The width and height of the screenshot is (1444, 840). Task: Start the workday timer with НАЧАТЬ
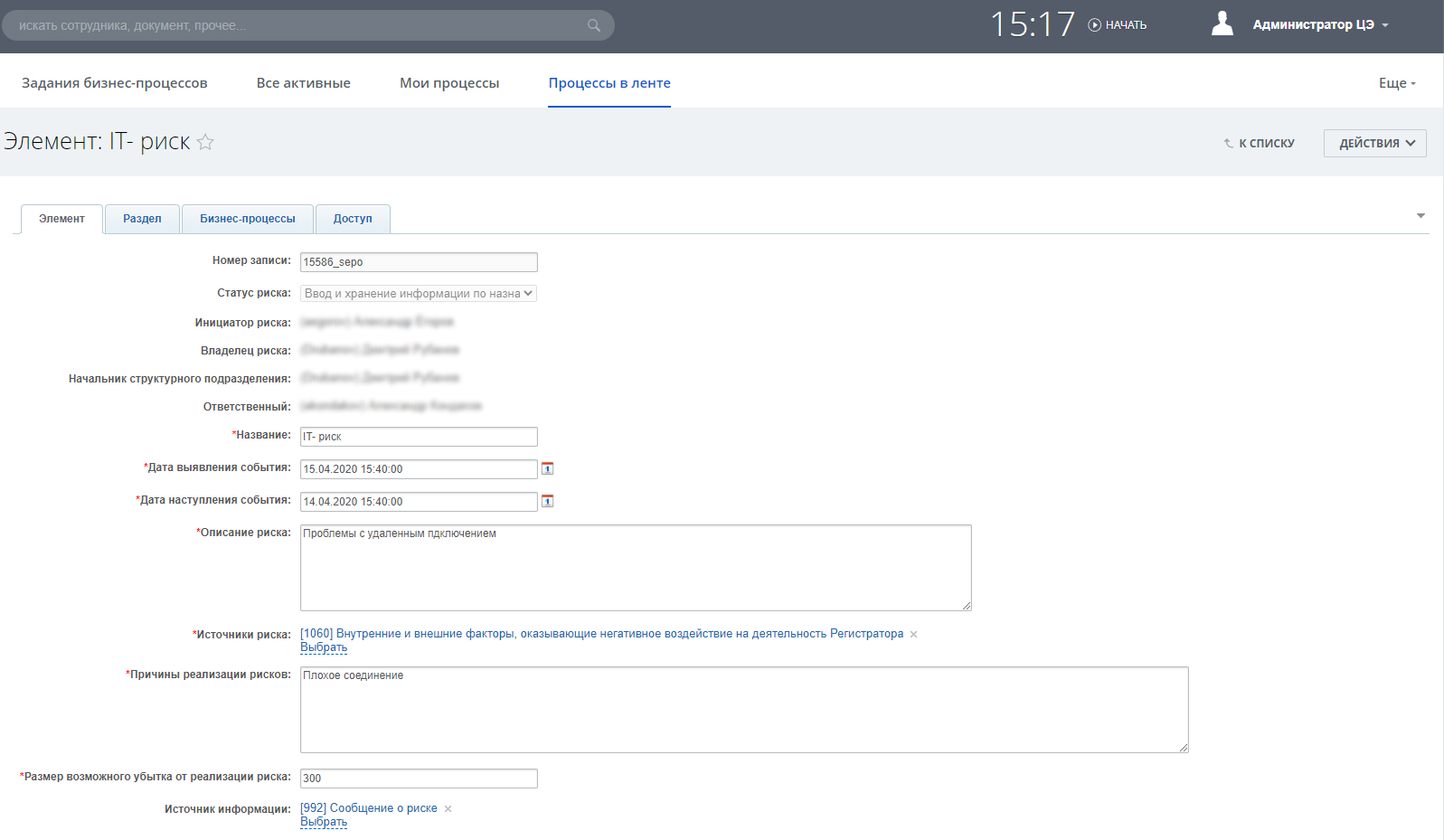[1118, 25]
